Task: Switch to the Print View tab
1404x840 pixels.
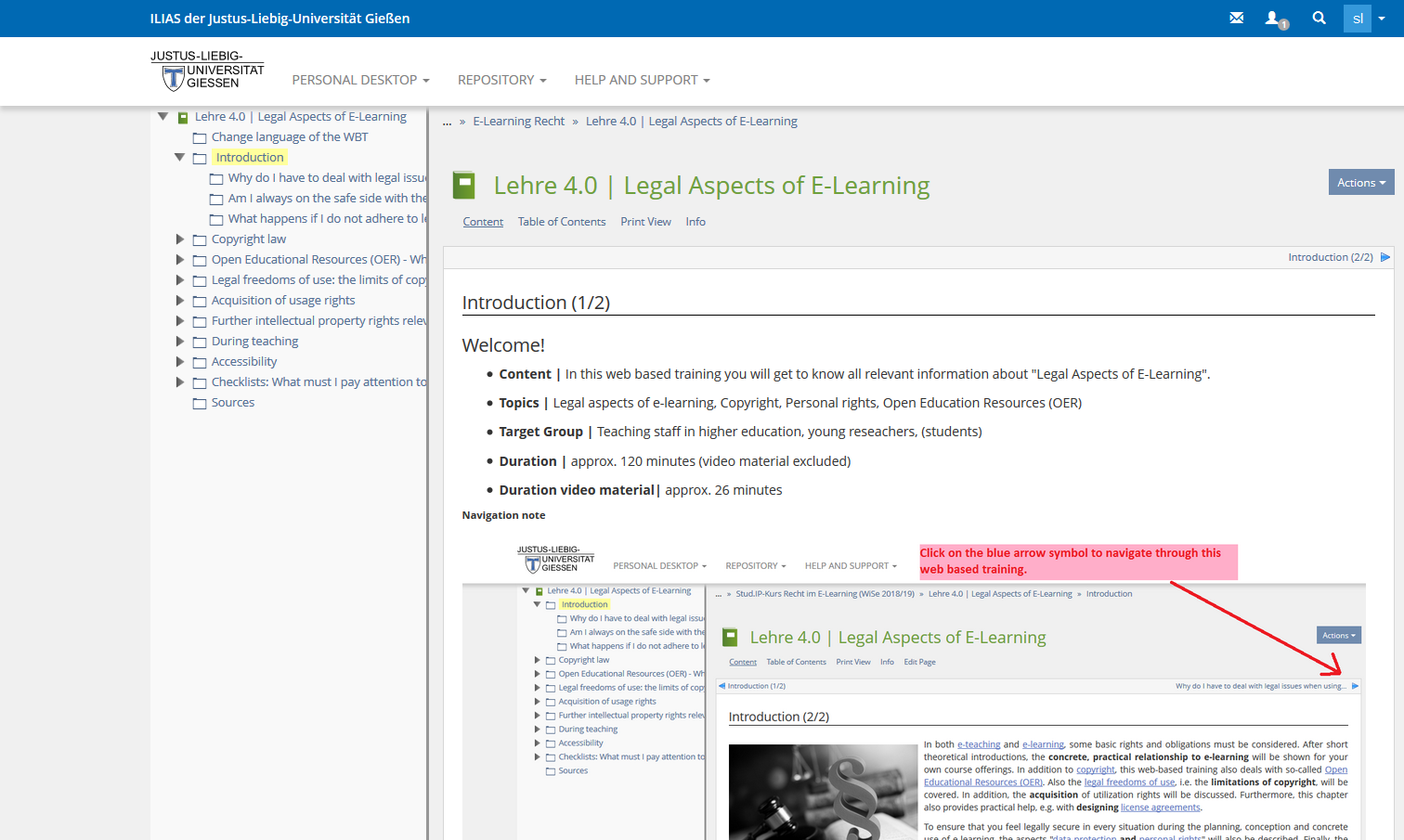Action: (x=645, y=222)
